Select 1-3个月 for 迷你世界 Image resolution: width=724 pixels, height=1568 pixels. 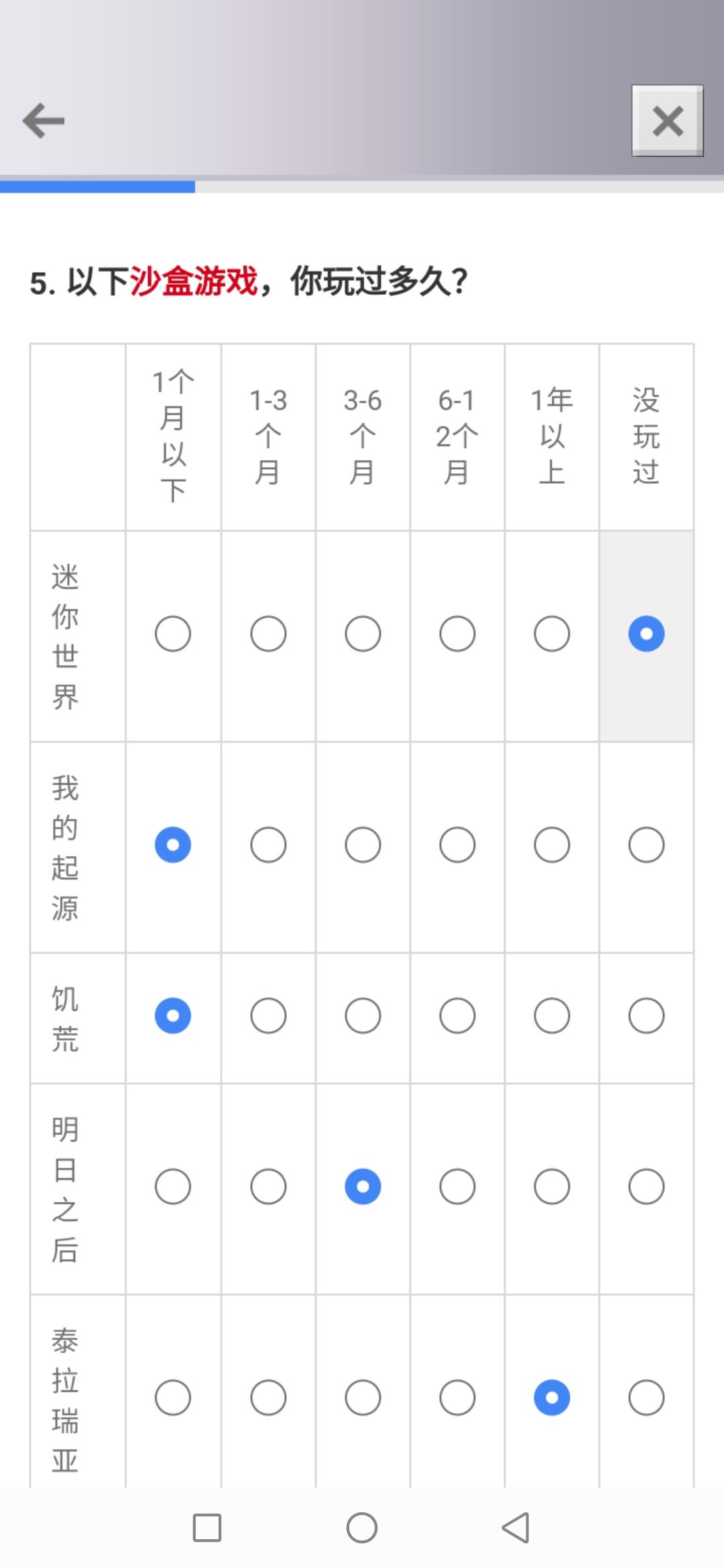[x=268, y=634]
